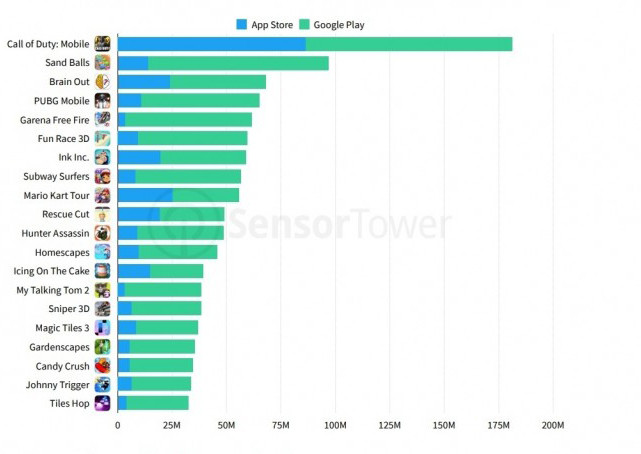Click the 100M x-axis tick label
The height and width of the screenshot is (454, 641).
coord(335,426)
